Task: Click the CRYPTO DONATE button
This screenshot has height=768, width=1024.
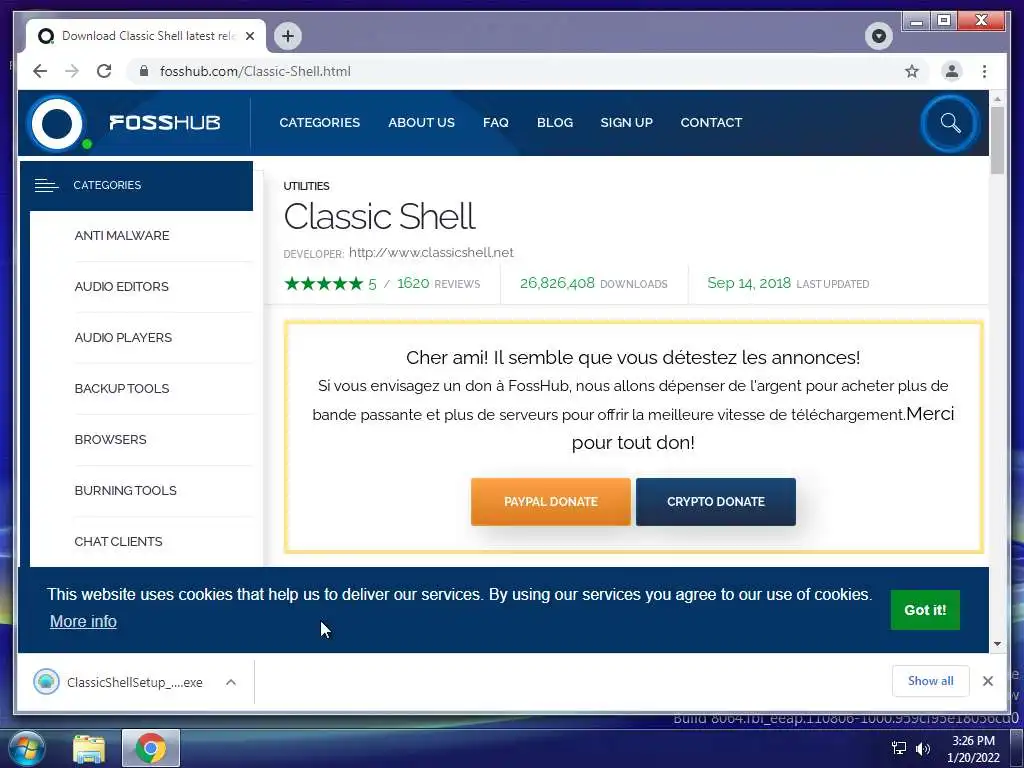Action: (x=716, y=502)
